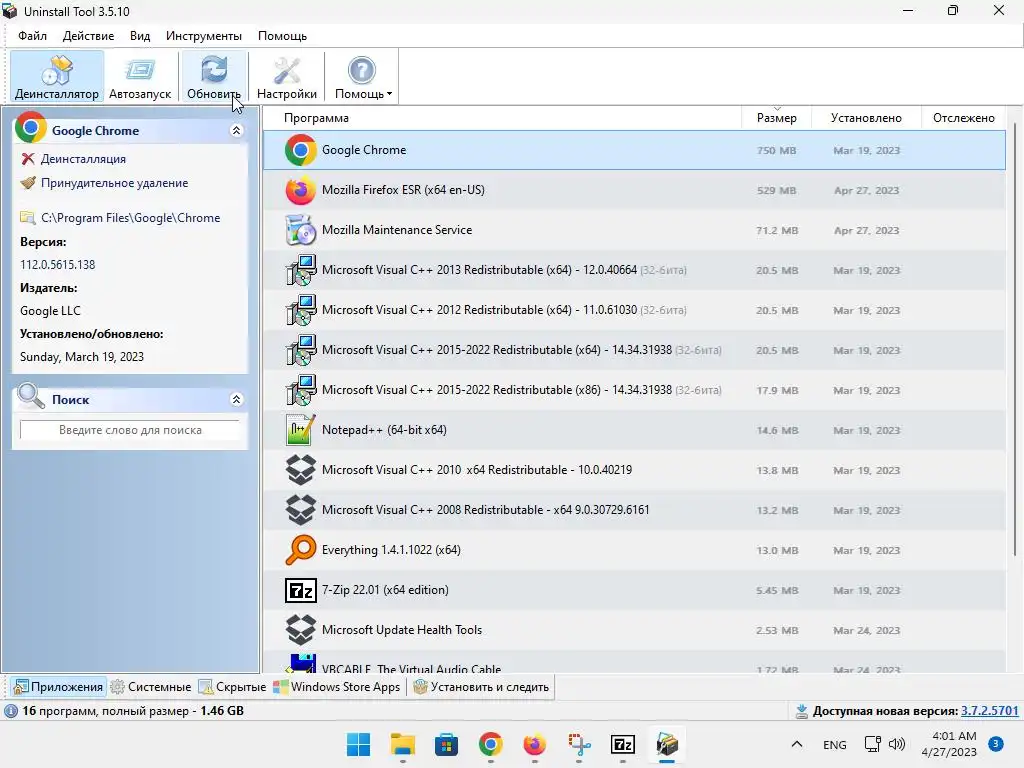
Task: Select the Everything 1.4.1.1022 icon
Action: pos(300,550)
